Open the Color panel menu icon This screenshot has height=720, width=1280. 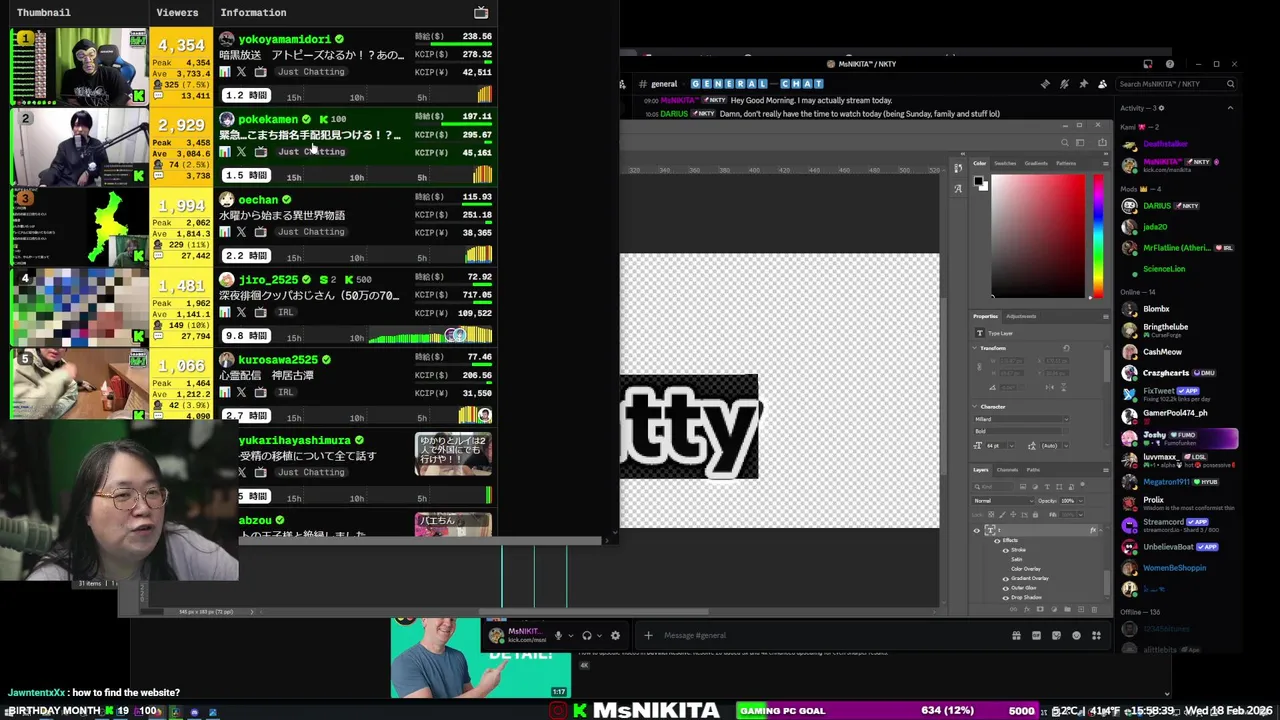tap(1106, 163)
